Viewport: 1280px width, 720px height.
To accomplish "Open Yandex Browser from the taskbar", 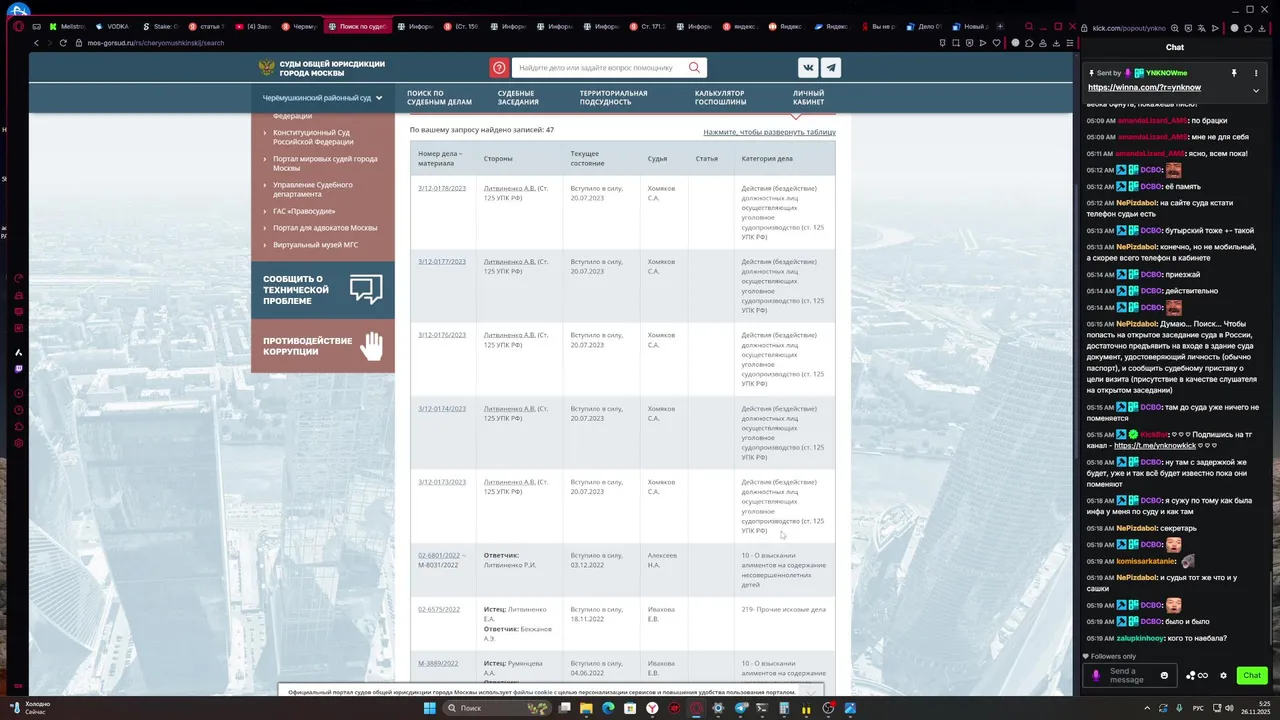I will (x=652, y=708).
